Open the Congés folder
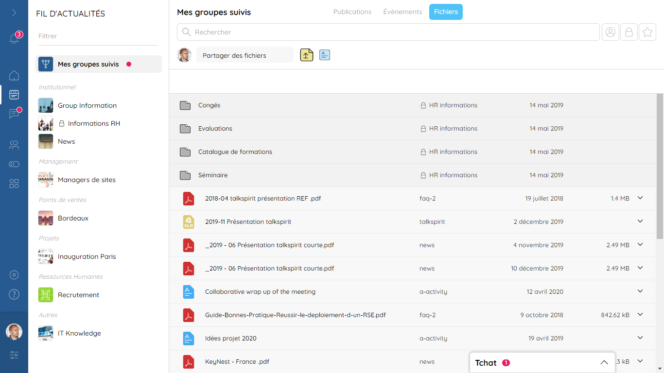The width and height of the screenshot is (664, 373). tap(209, 105)
